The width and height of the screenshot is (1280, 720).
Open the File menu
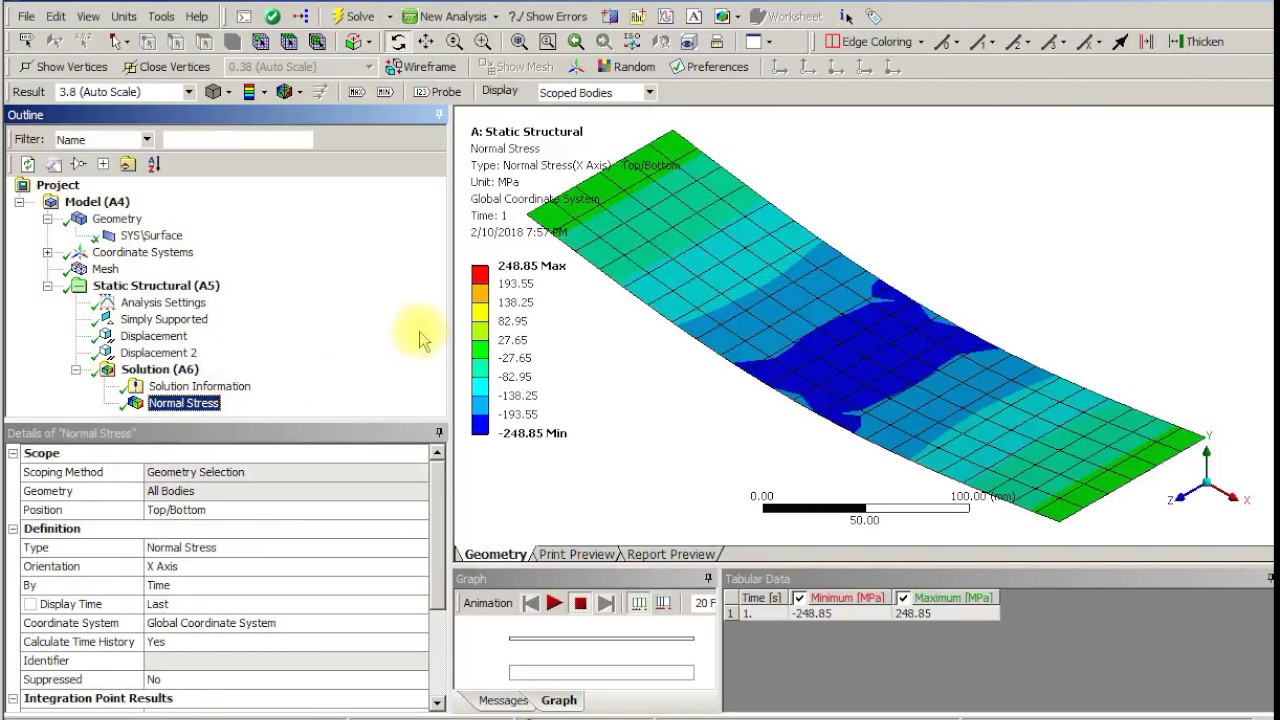pyautogui.click(x=26, y=17)
